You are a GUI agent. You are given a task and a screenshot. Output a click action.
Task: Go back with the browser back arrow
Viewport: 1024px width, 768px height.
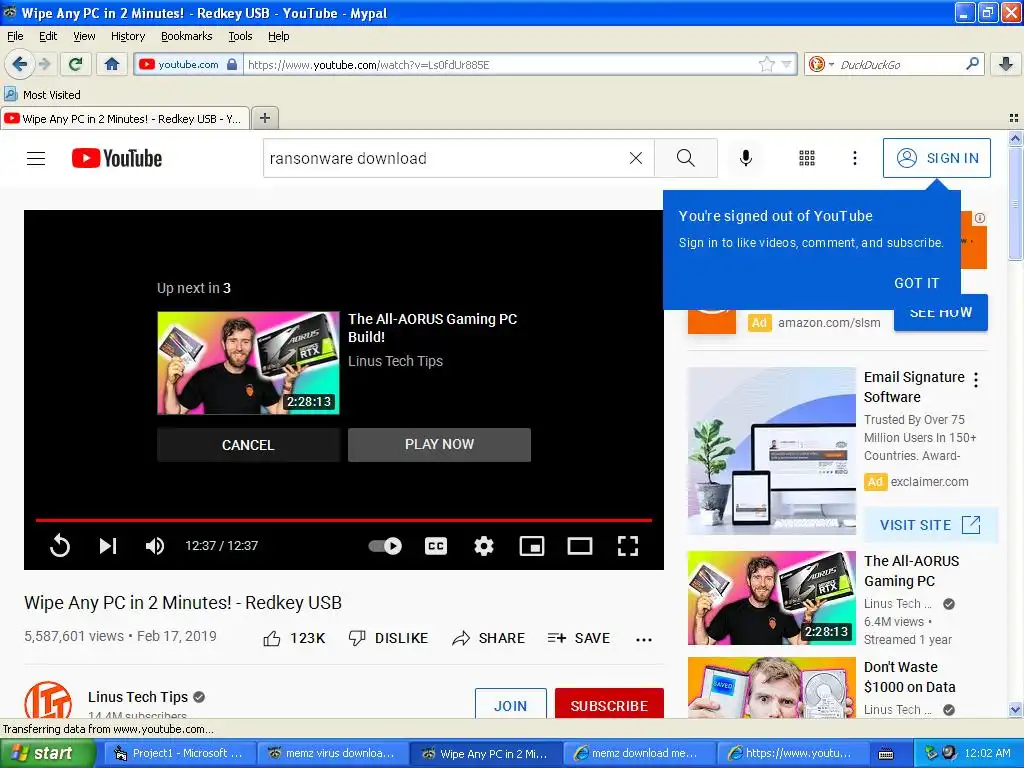(x=19, y=64)
